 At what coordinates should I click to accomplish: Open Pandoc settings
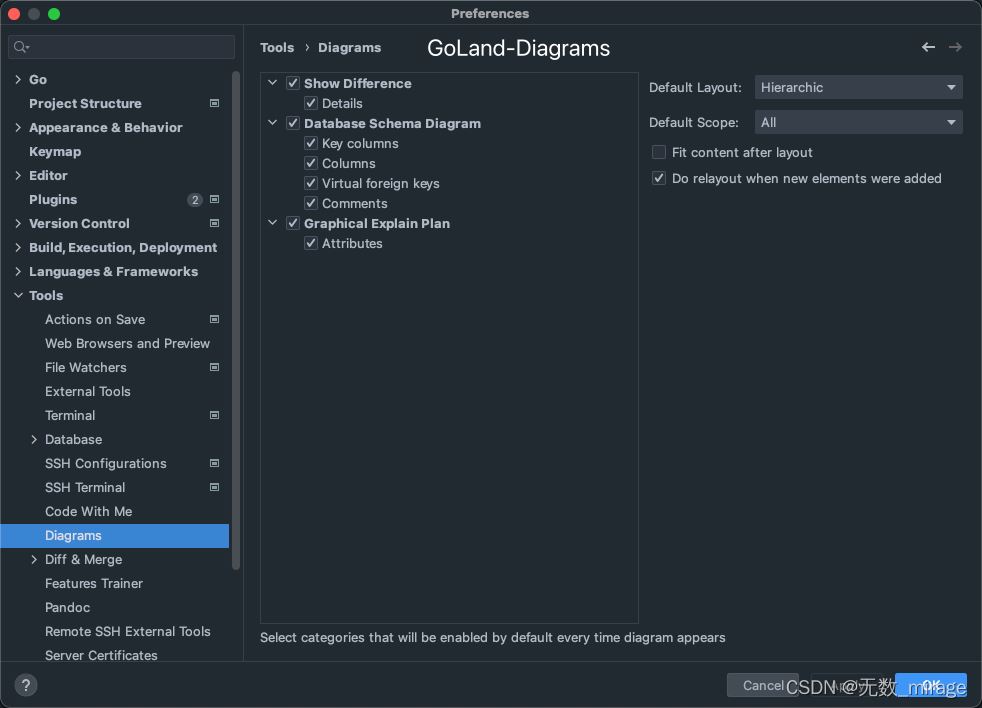pyautogui.click(x=68, y=607)
